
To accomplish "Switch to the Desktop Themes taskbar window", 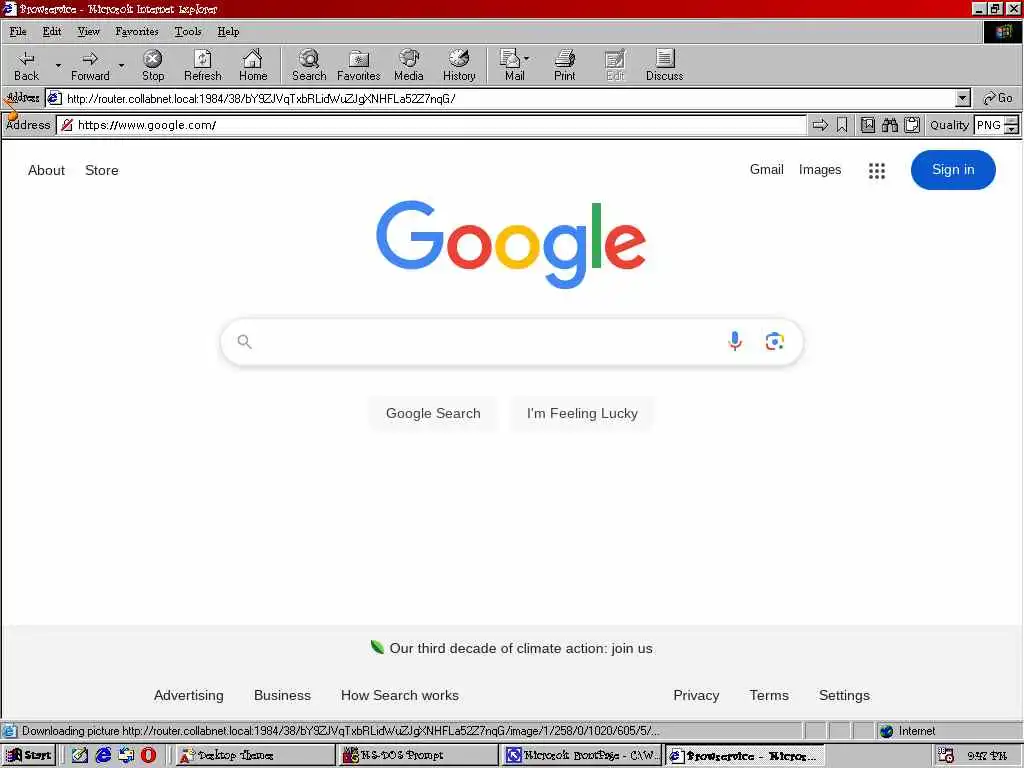I will pos(255,755).
